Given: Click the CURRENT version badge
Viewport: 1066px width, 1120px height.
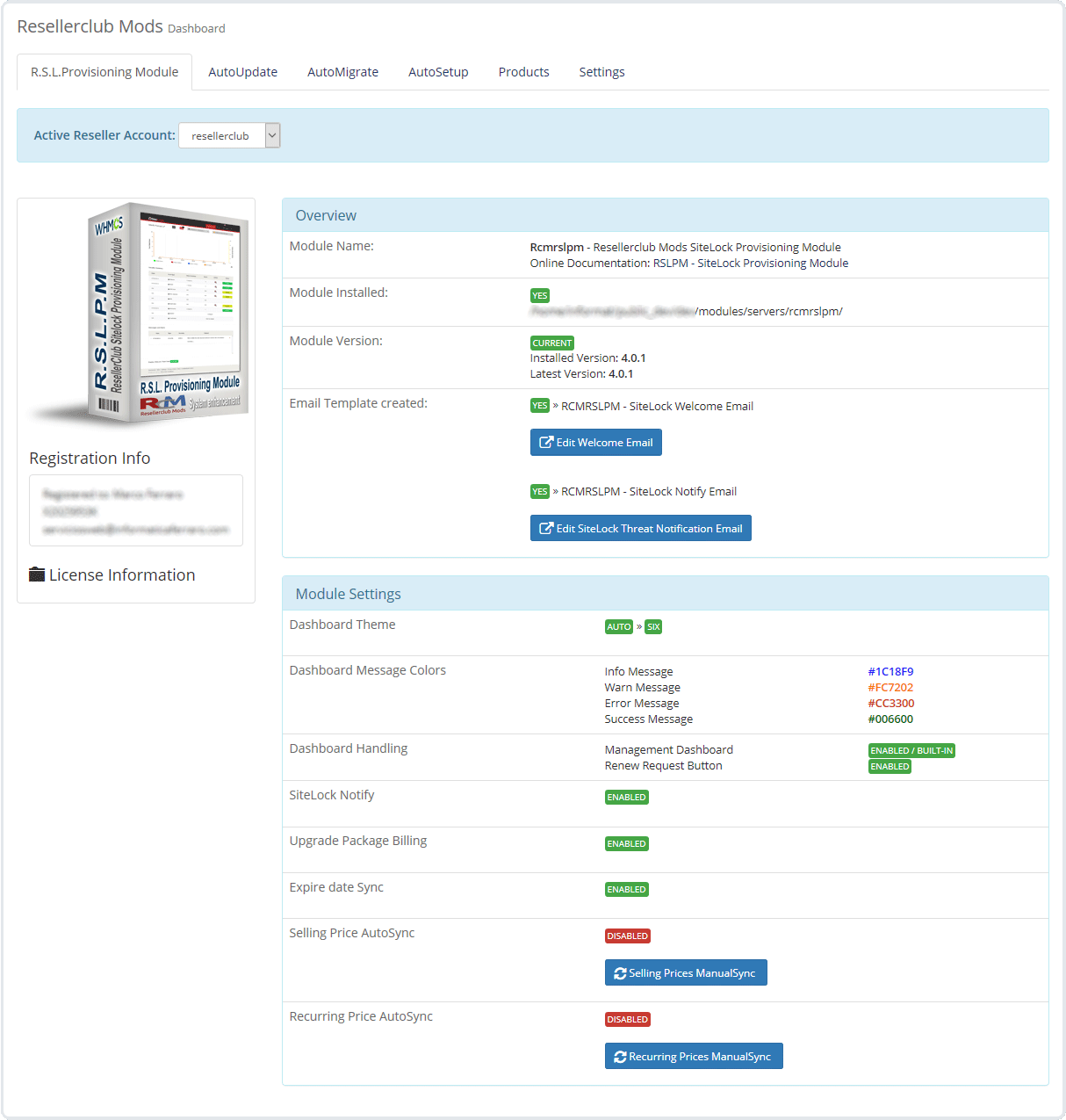Looking at the screenshot, I should pos(552,343).
